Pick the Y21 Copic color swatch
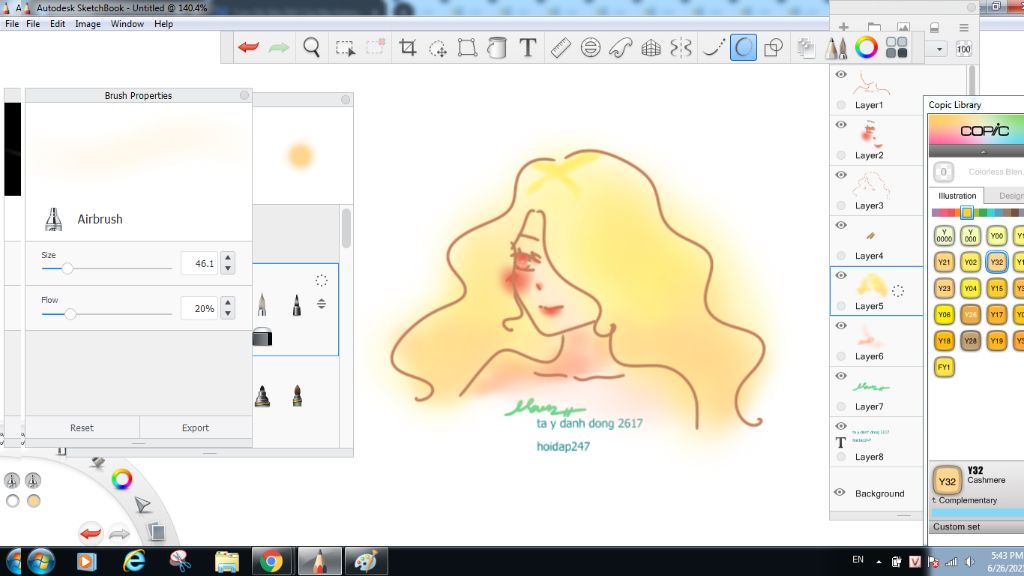 (944, 262)
